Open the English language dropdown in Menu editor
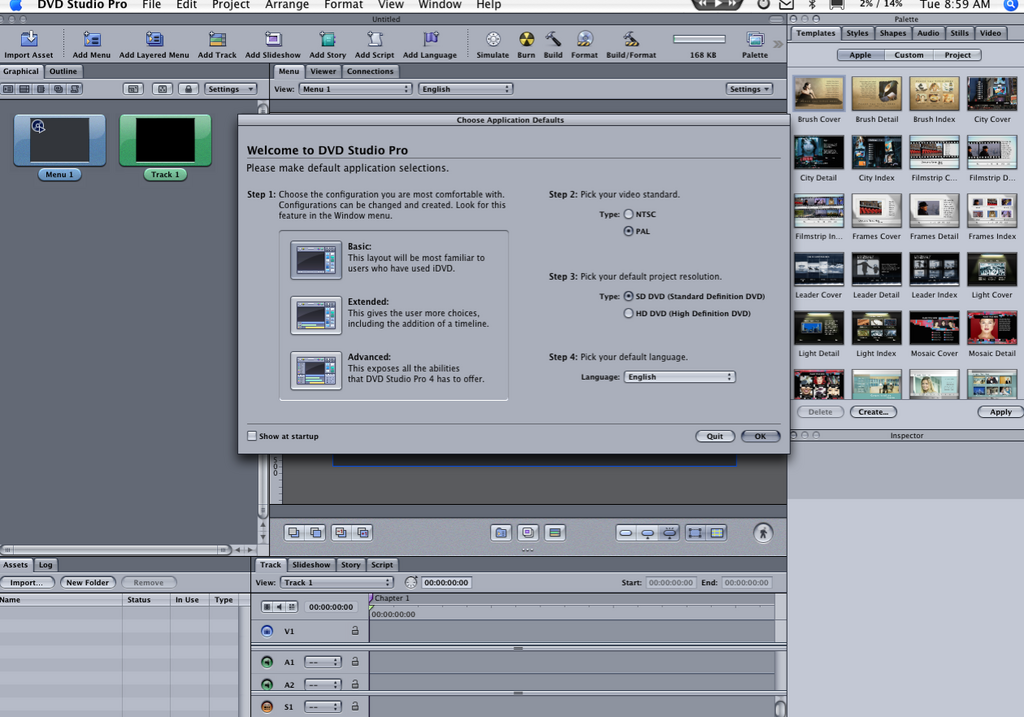The height and width of the screenshot is (717, 1024). pyautogui.click(x=465, y=89)
